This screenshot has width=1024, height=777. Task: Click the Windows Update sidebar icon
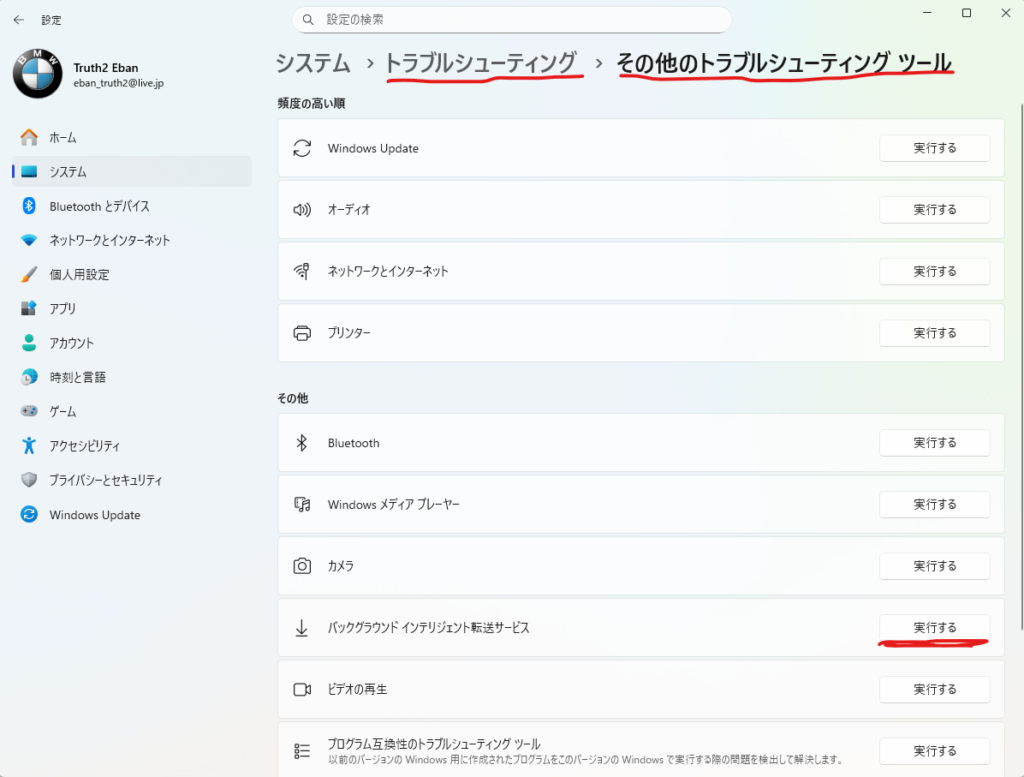(x=29, y=515)
